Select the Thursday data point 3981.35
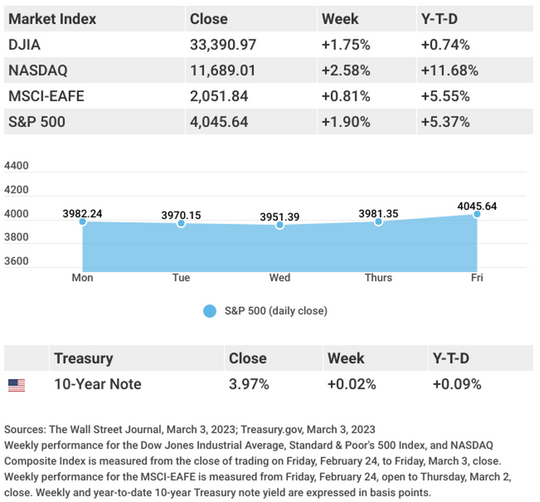Screen dimensions: 540x502 [378, 222]
